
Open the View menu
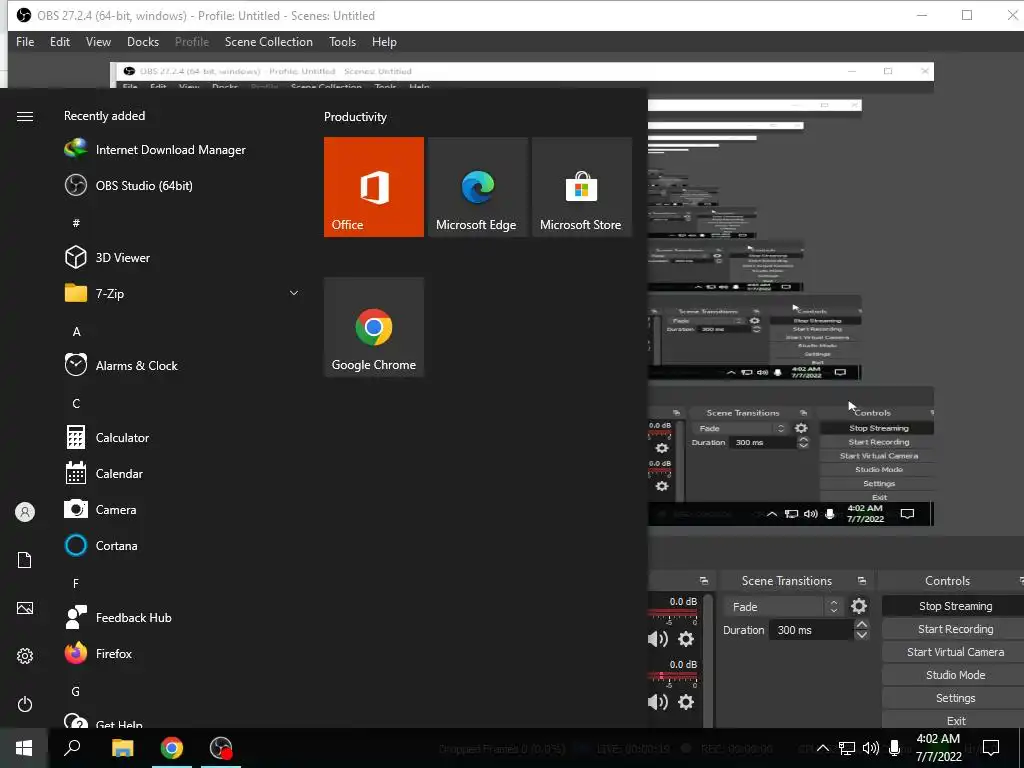[x=98, y=42]
